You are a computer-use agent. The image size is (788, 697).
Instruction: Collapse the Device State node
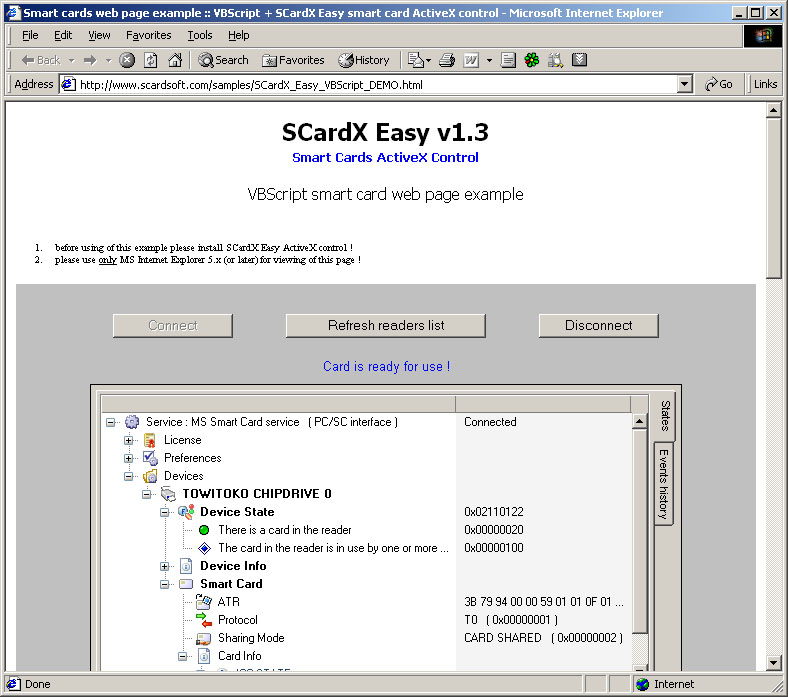click(x=164, y=512)
